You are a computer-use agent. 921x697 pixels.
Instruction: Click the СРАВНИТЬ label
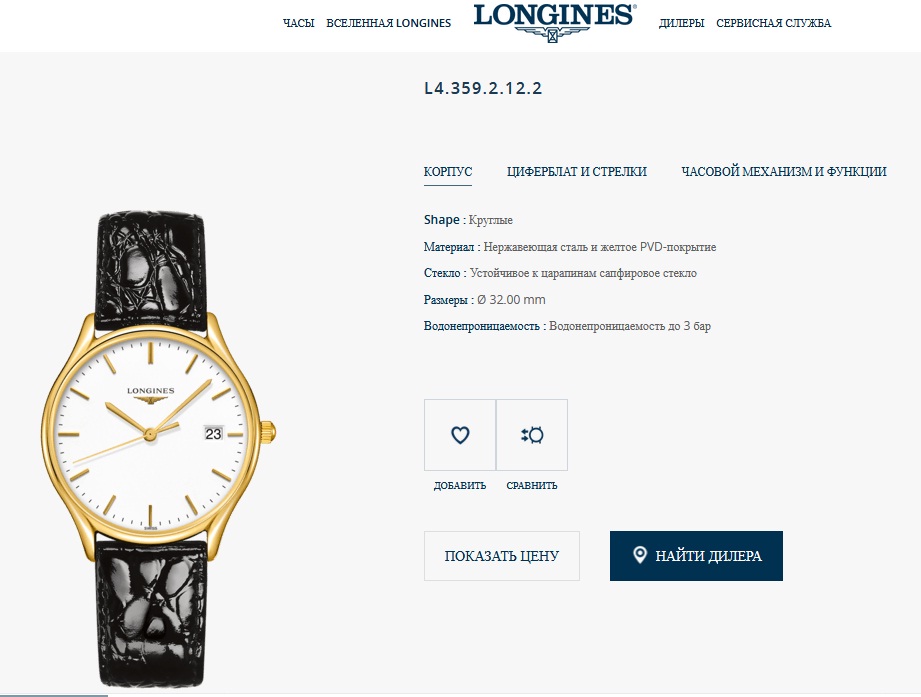[532, 486]
